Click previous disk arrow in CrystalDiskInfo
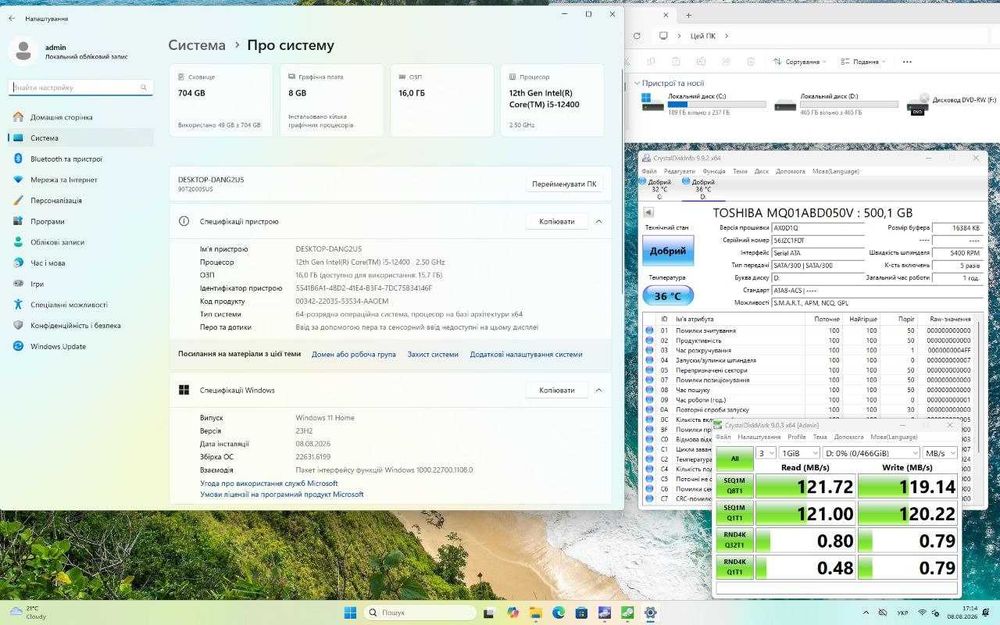1000x625 pixels. (x=649, y=212)
